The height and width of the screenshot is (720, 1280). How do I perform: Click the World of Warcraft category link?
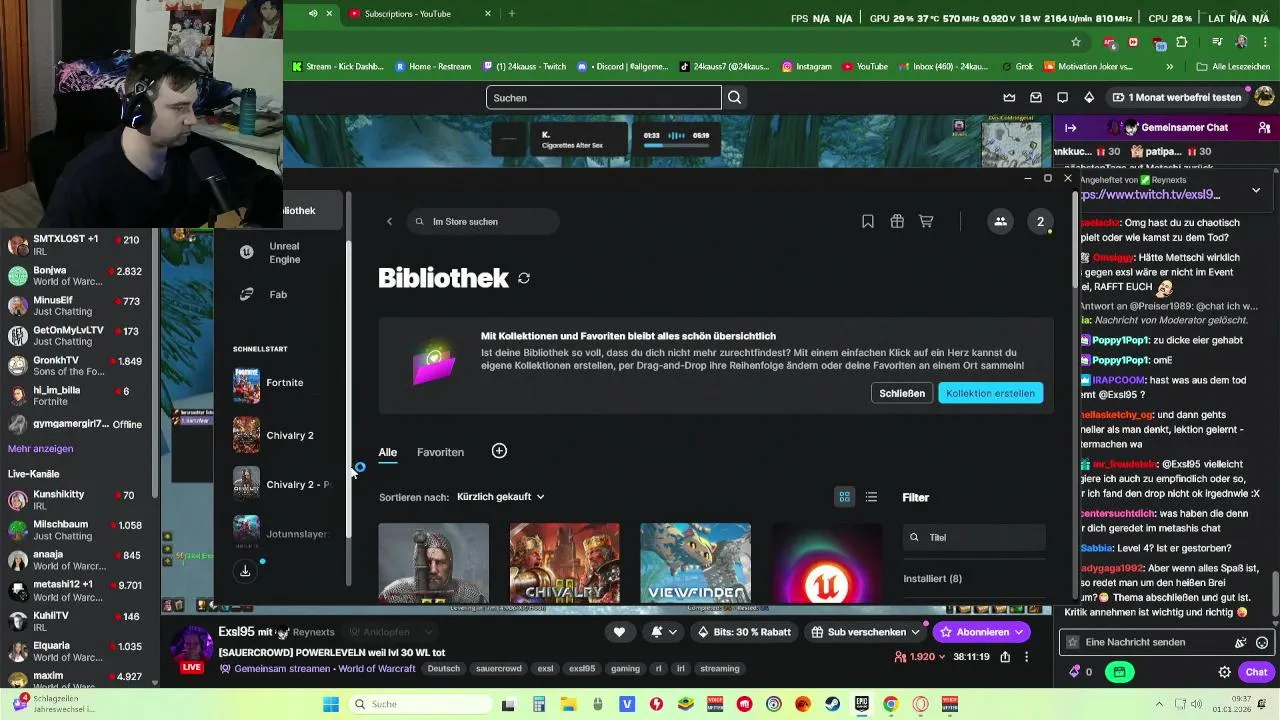376,669
